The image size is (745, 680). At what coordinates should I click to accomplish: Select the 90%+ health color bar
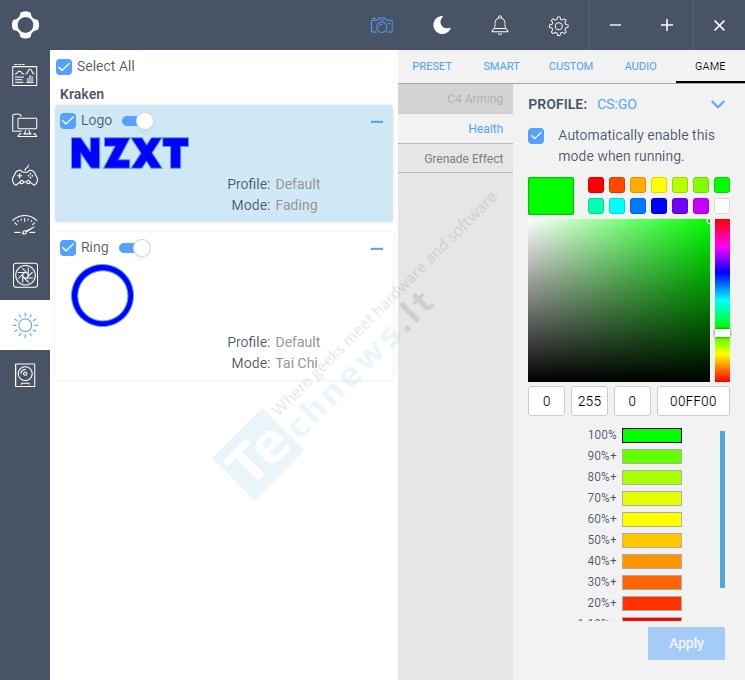pos(652,456)
